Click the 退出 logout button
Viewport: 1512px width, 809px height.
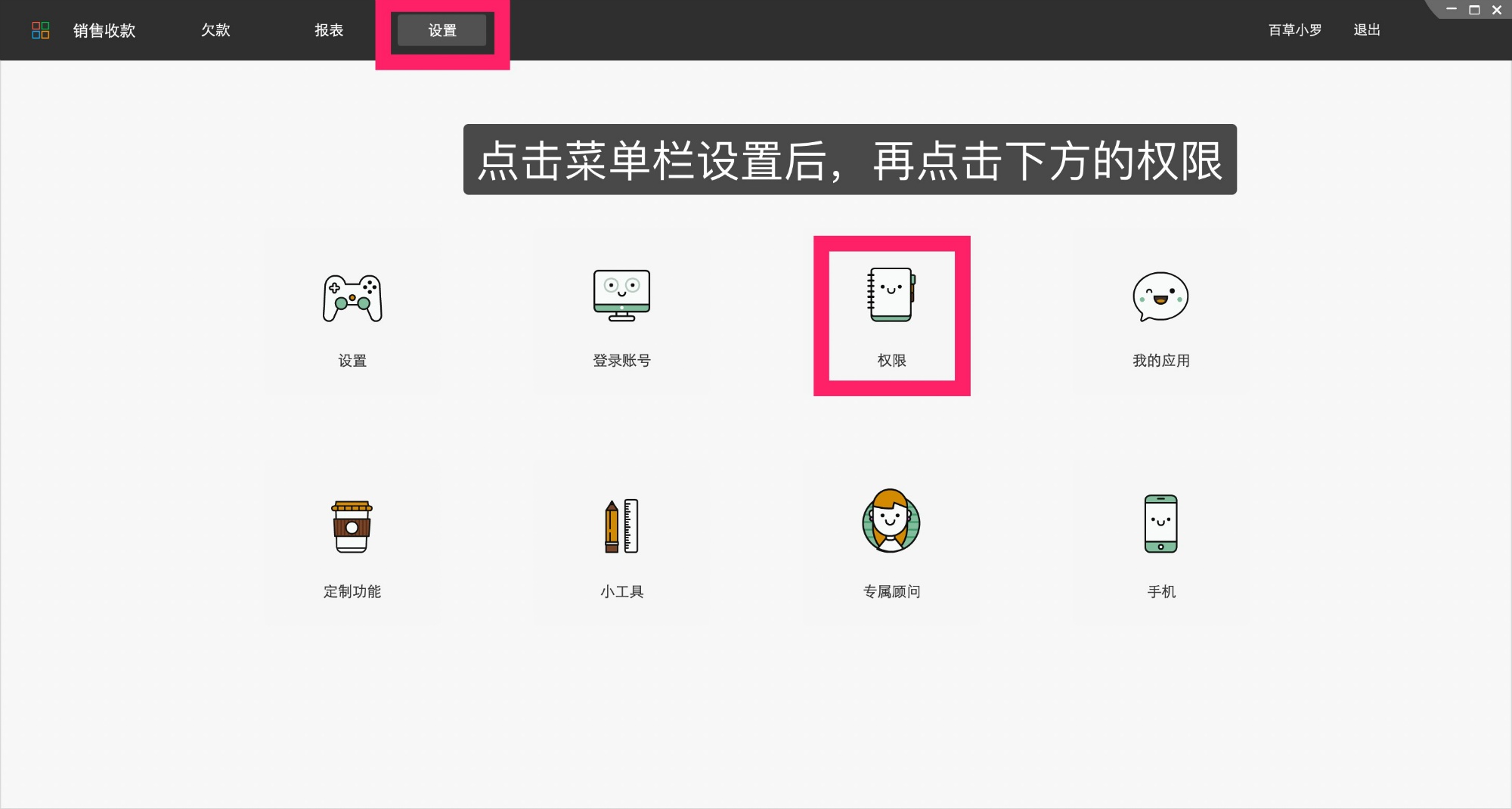(1367, 30)
